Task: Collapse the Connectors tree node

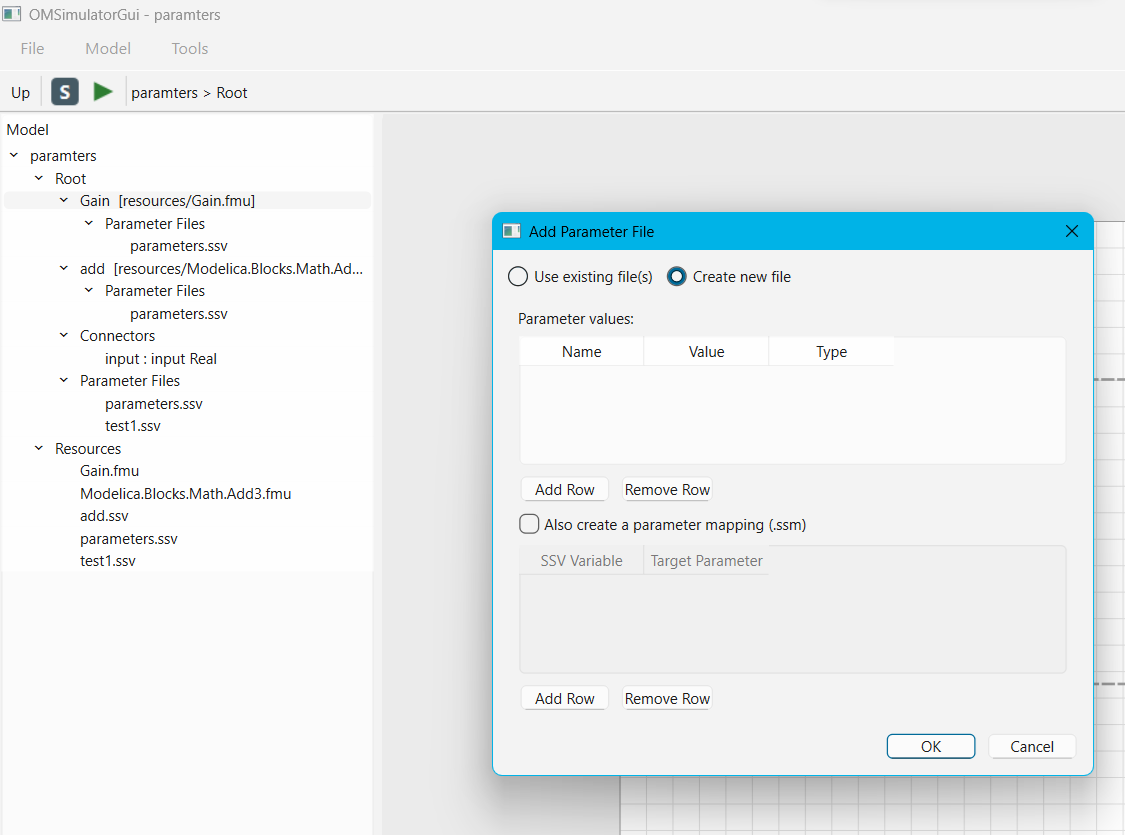Action: point(64,335)
